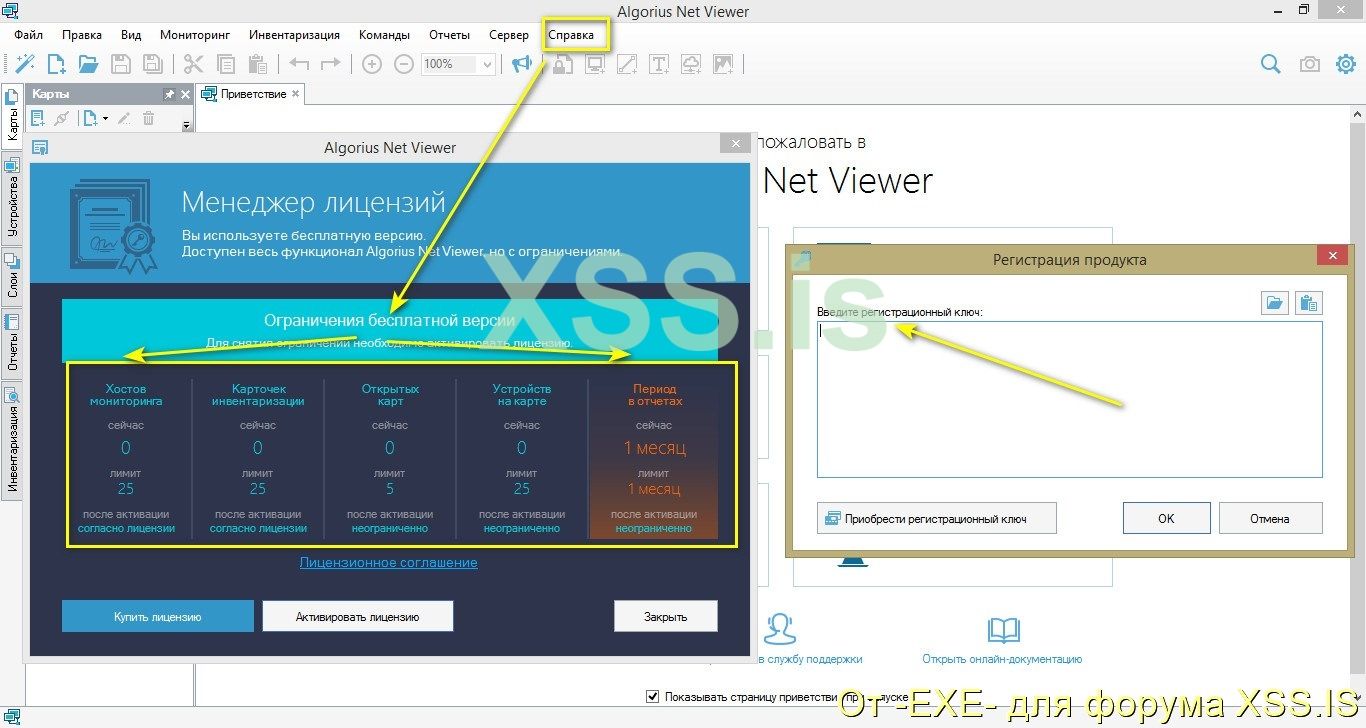Open the Открыть онлайн-документацию link
Screen dimensions: 1366x728
coord(1002,659)
